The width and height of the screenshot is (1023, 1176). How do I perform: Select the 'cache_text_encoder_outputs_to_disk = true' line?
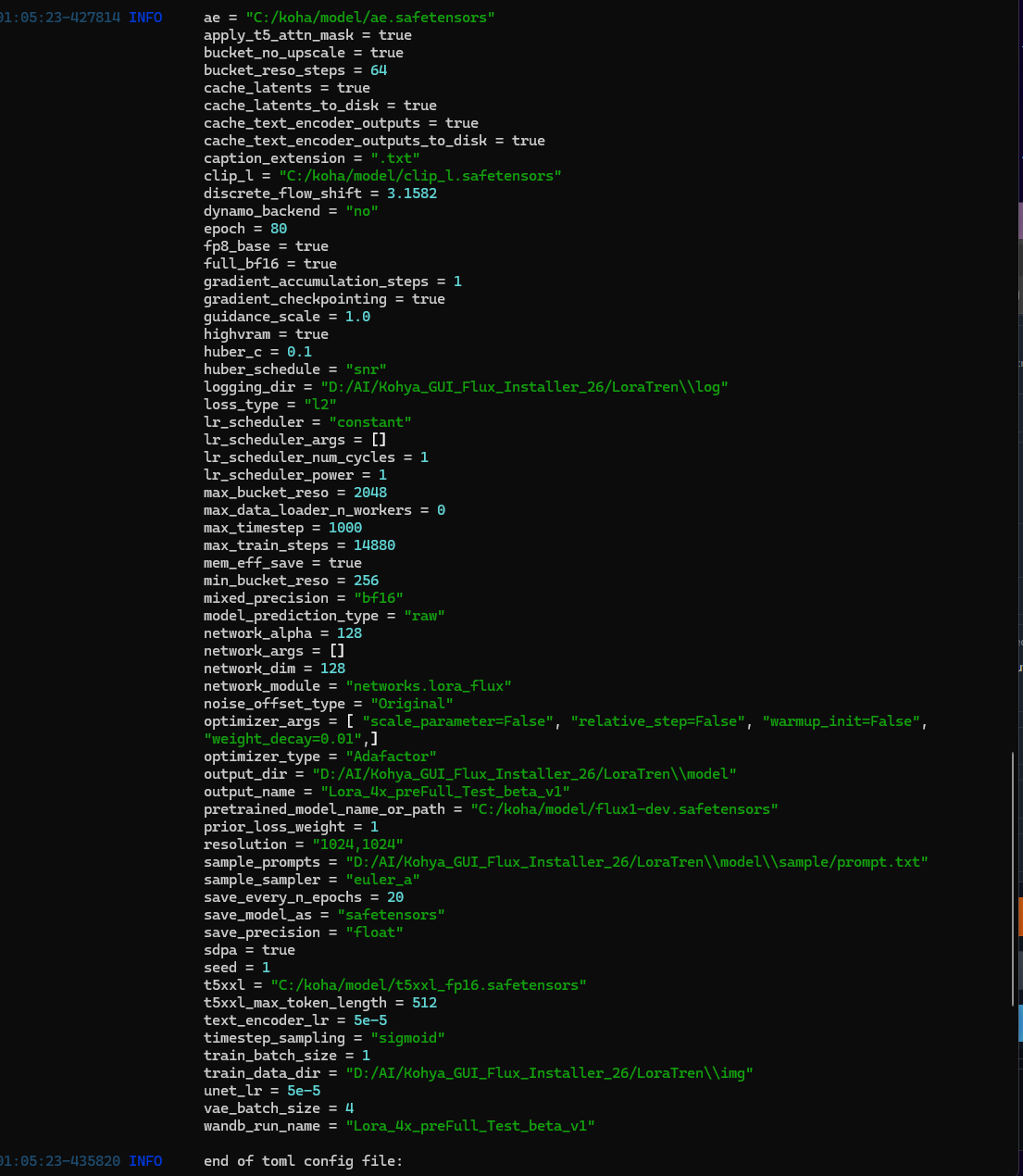[x=374, y=141]
